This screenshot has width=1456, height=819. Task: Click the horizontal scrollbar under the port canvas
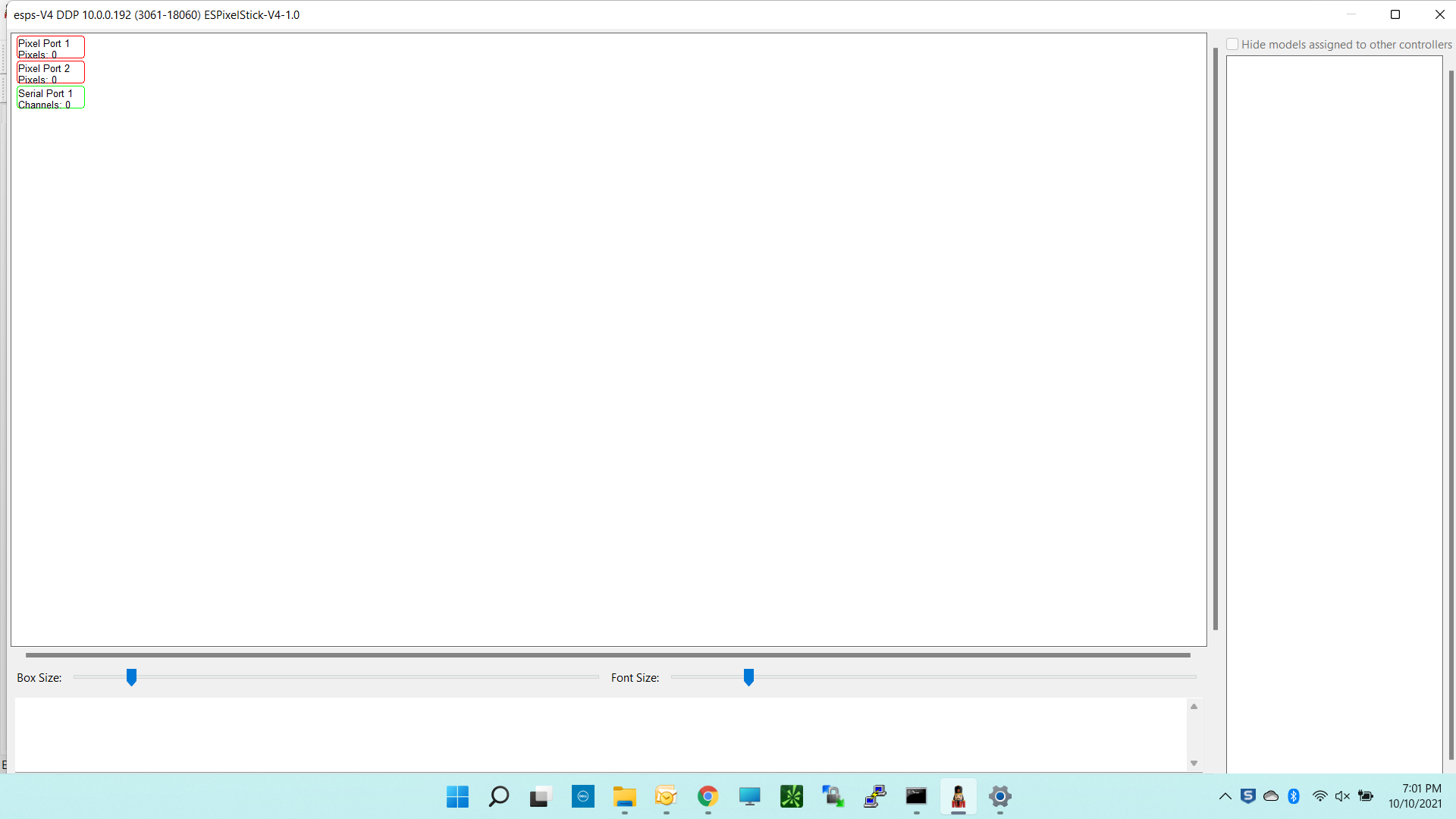607,655
